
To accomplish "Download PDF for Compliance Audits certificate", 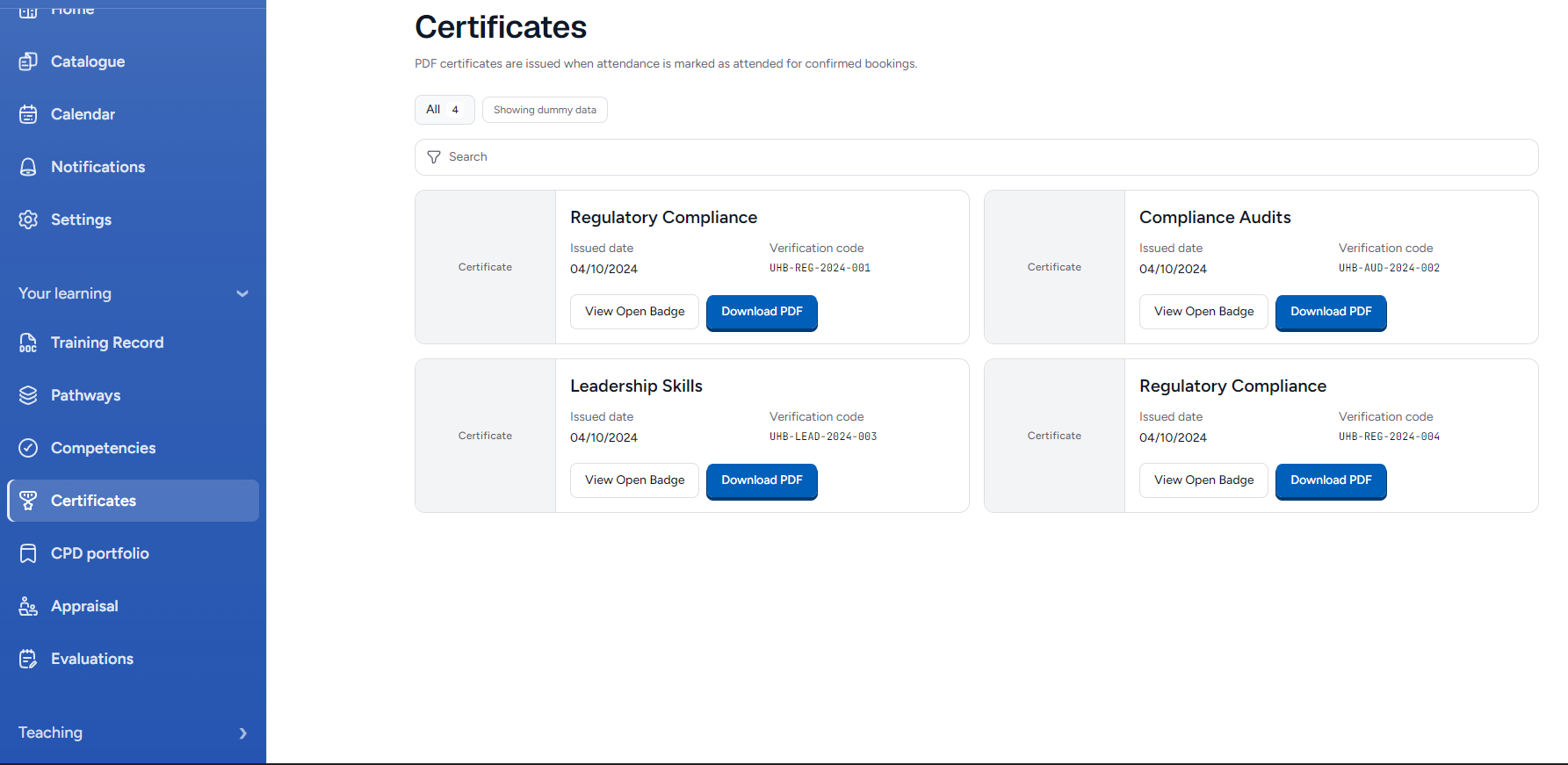I will point(1331,312).
